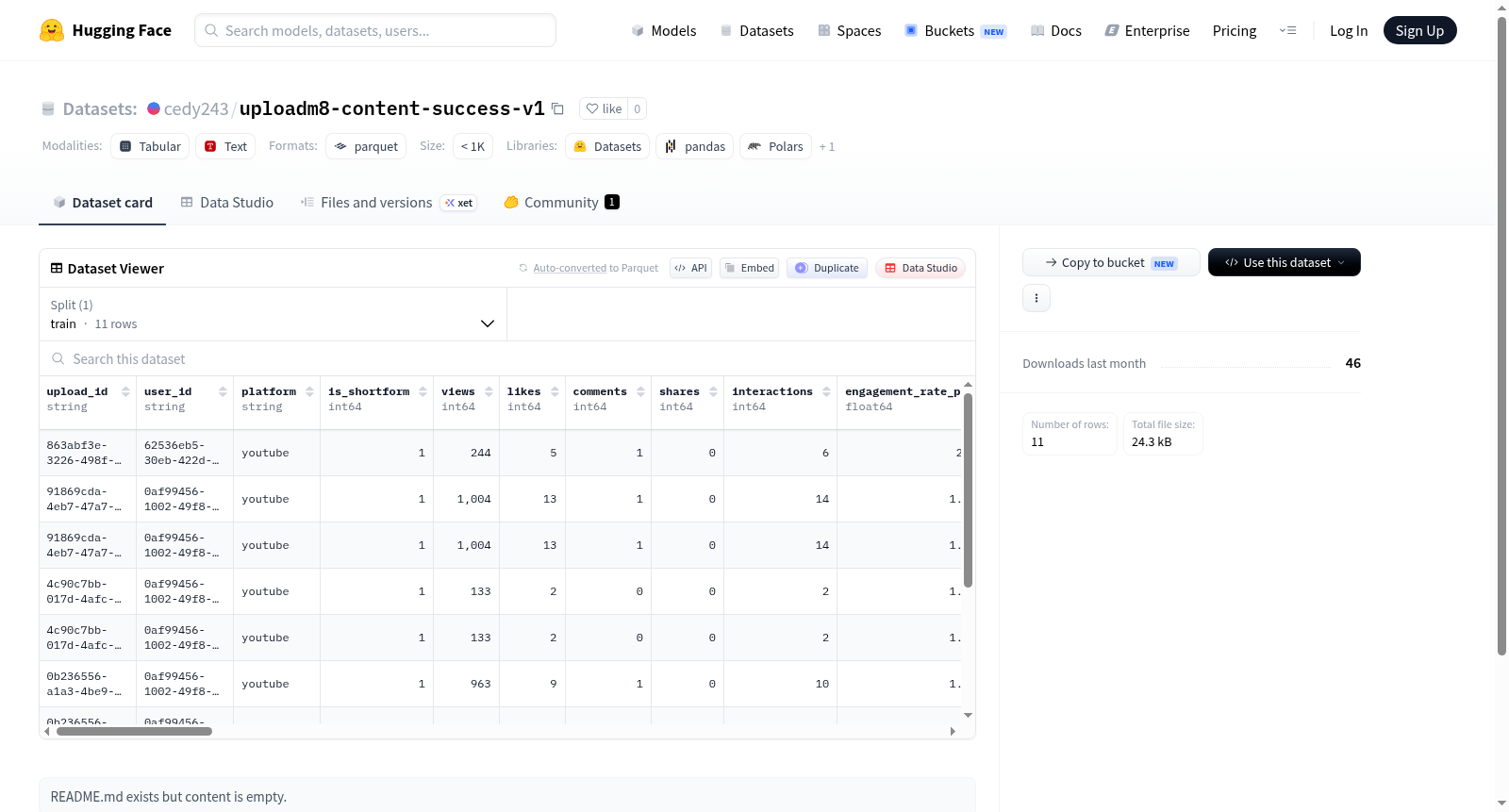Screen dimensions: 1509x812
Task: Click the Log In link
Action: coord(1348,30)
